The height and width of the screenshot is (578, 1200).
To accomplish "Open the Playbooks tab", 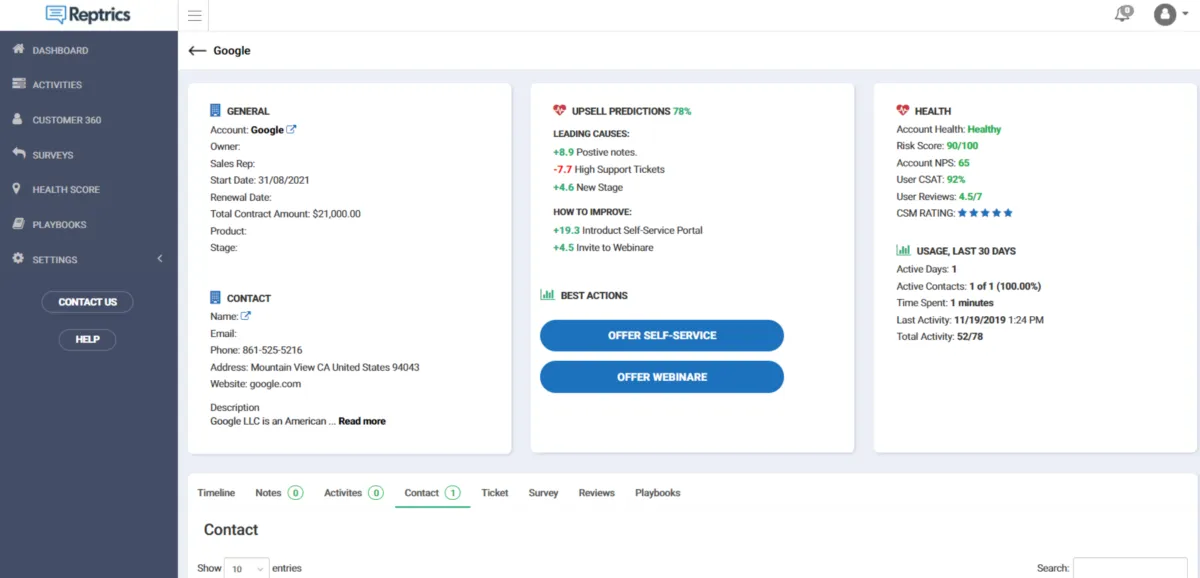I will point(658,493).
